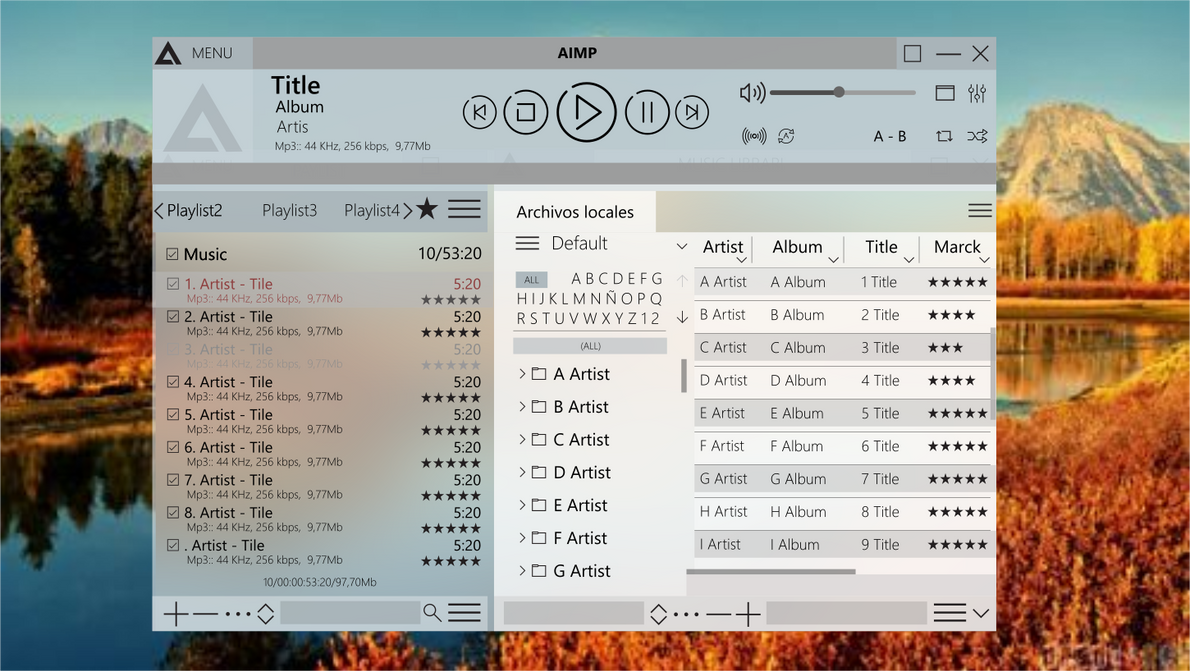Uncheck track 2. Artist - Tile
The image size is (1190, 671).
(x=173, y=317)
